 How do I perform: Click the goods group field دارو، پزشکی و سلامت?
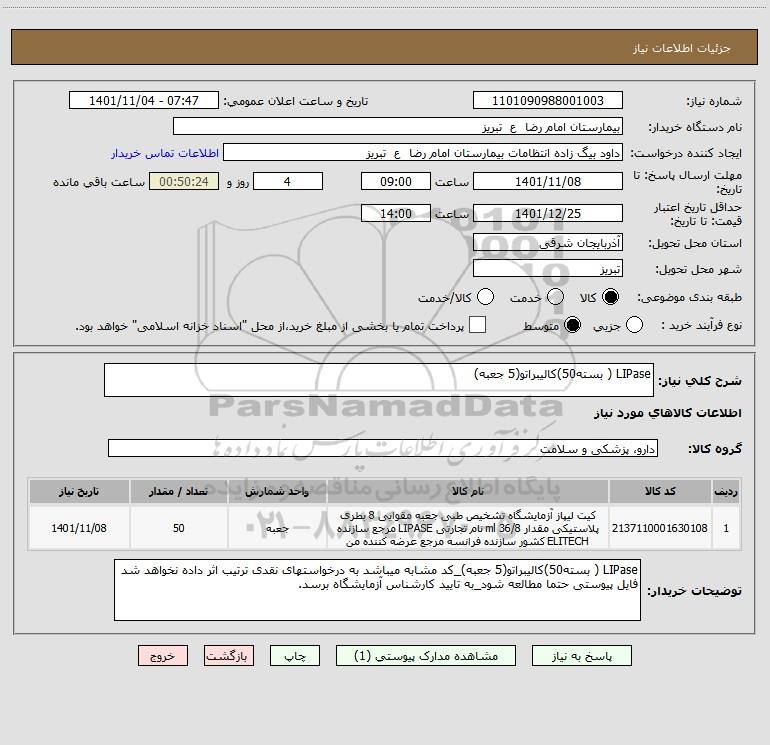pos(383,448)
